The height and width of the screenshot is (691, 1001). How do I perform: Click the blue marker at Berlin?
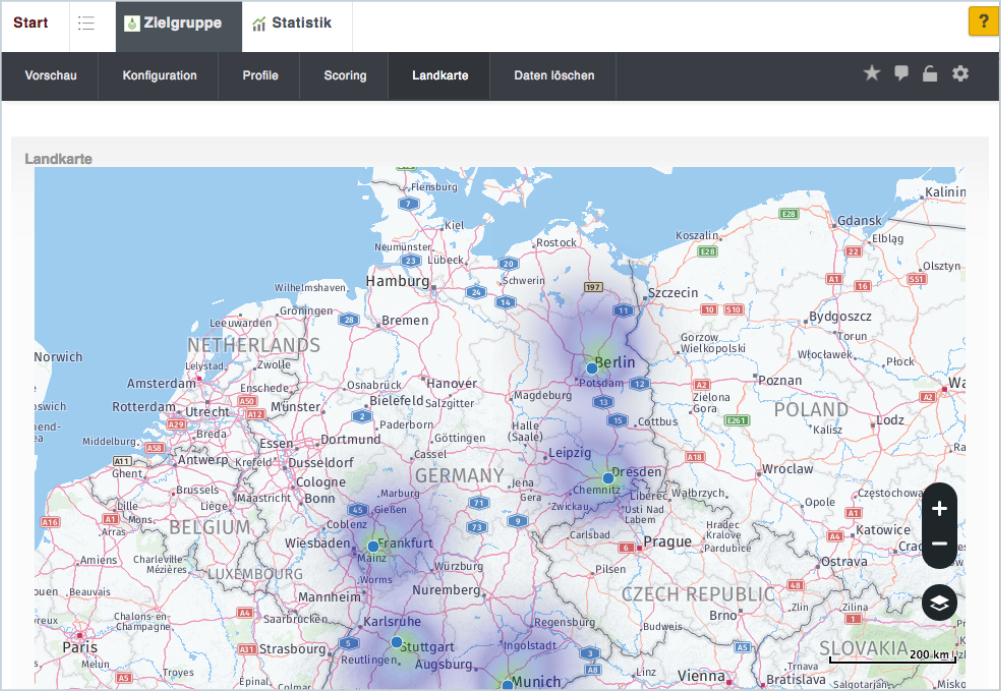click(x=592, y=368)
